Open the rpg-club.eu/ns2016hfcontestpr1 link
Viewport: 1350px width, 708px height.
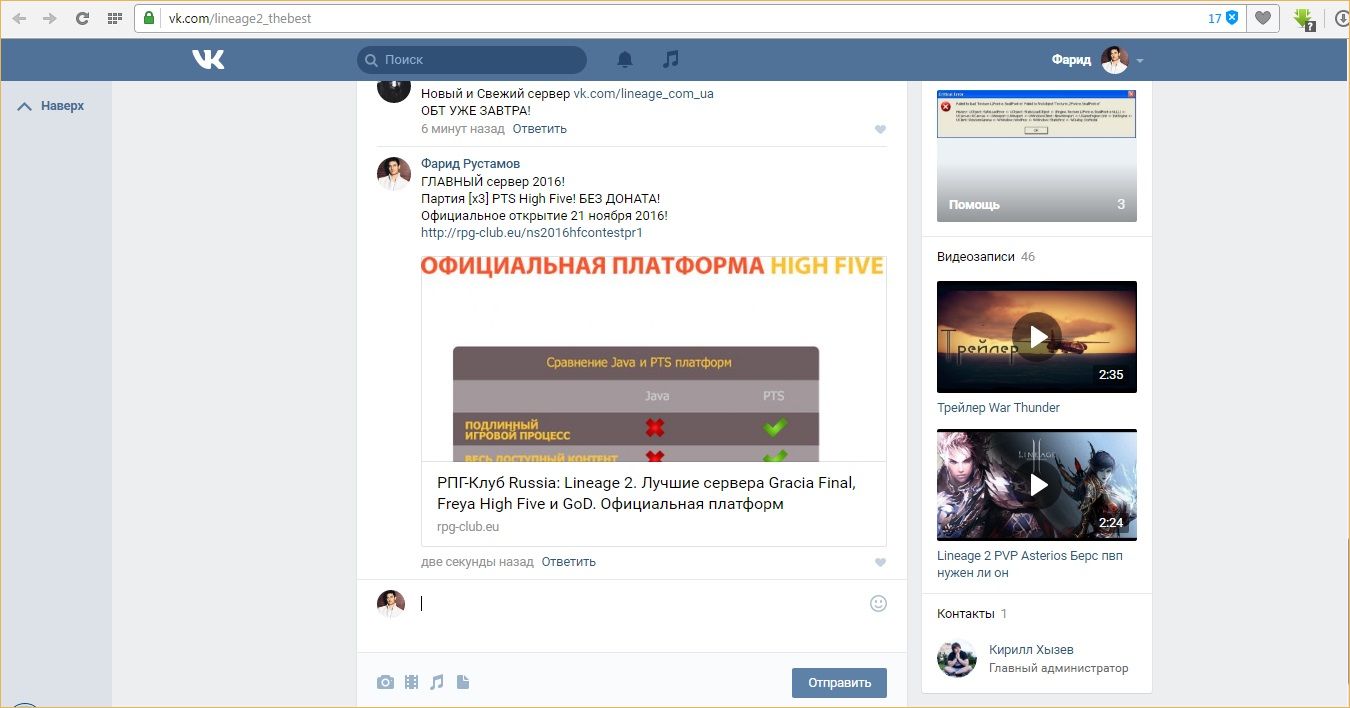click(x=532, y=233)
